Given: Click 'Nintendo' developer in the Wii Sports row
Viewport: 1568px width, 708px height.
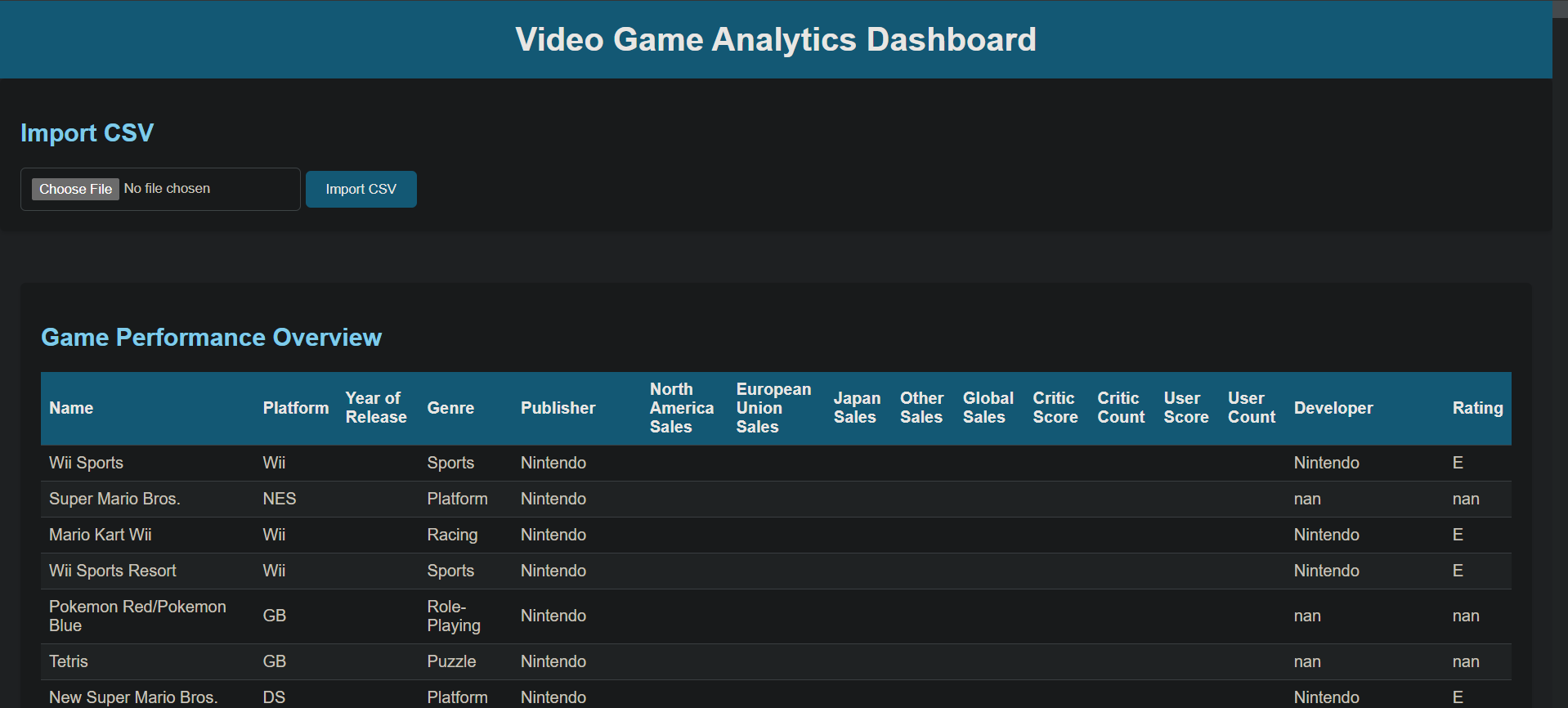Looking at the screenshot, I should click(x=1327, y=463).
